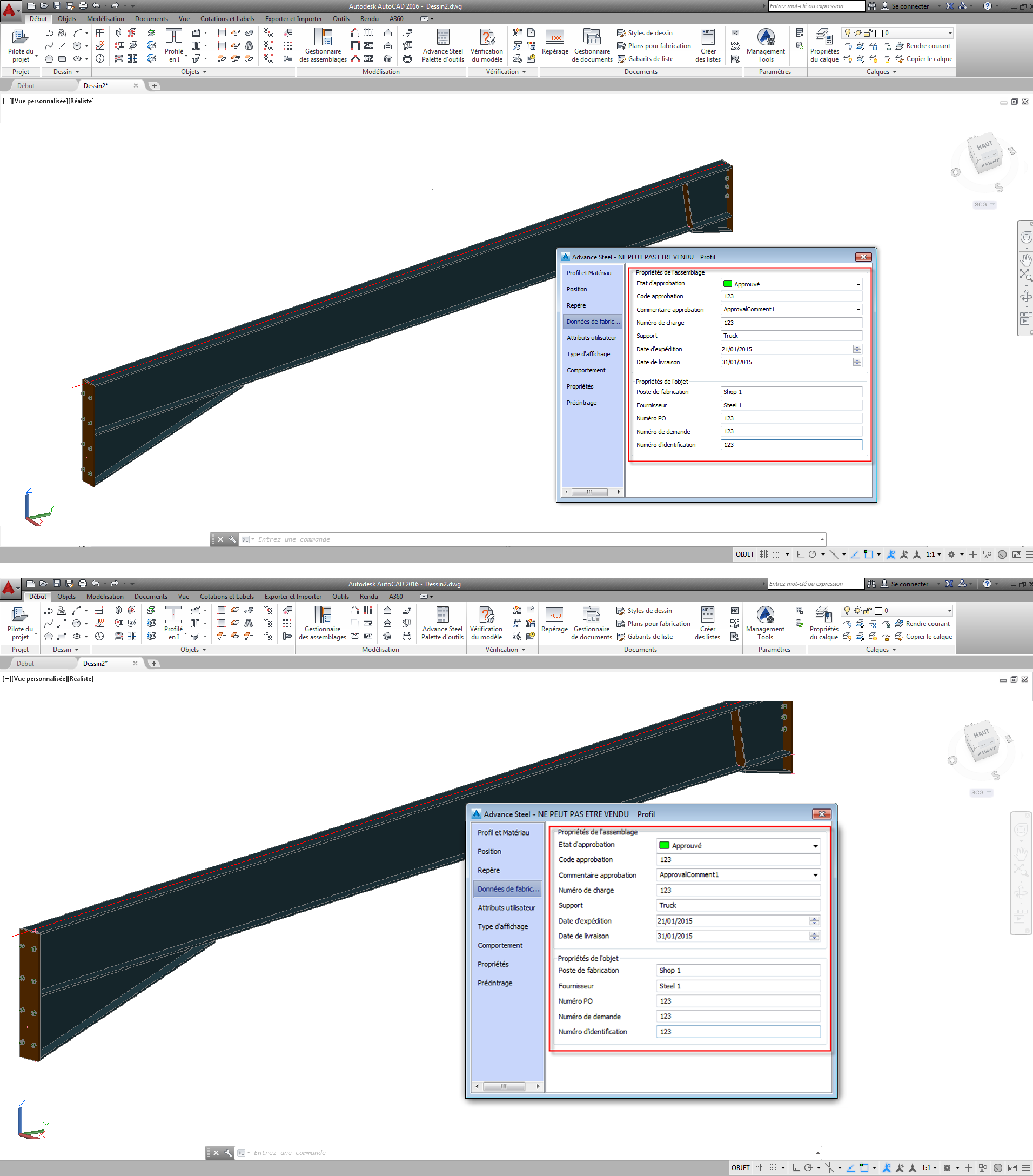Run Vérification du modèle in upper screenshot
Screen dimensions: 1033x1176
pyautogui.click(x=487, y=45)
